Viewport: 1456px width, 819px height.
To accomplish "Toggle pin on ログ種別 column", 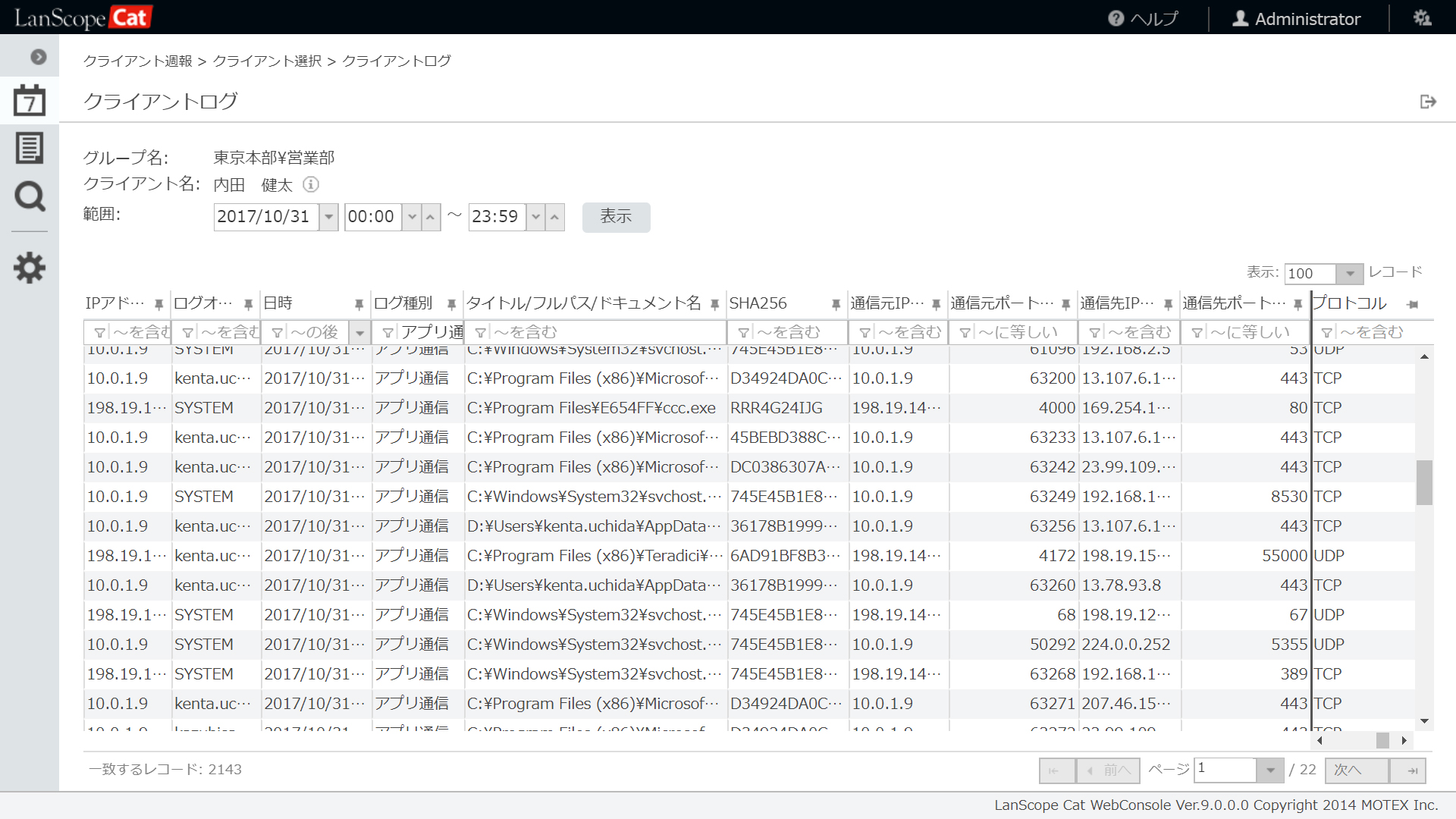I will tap(451, 304).
